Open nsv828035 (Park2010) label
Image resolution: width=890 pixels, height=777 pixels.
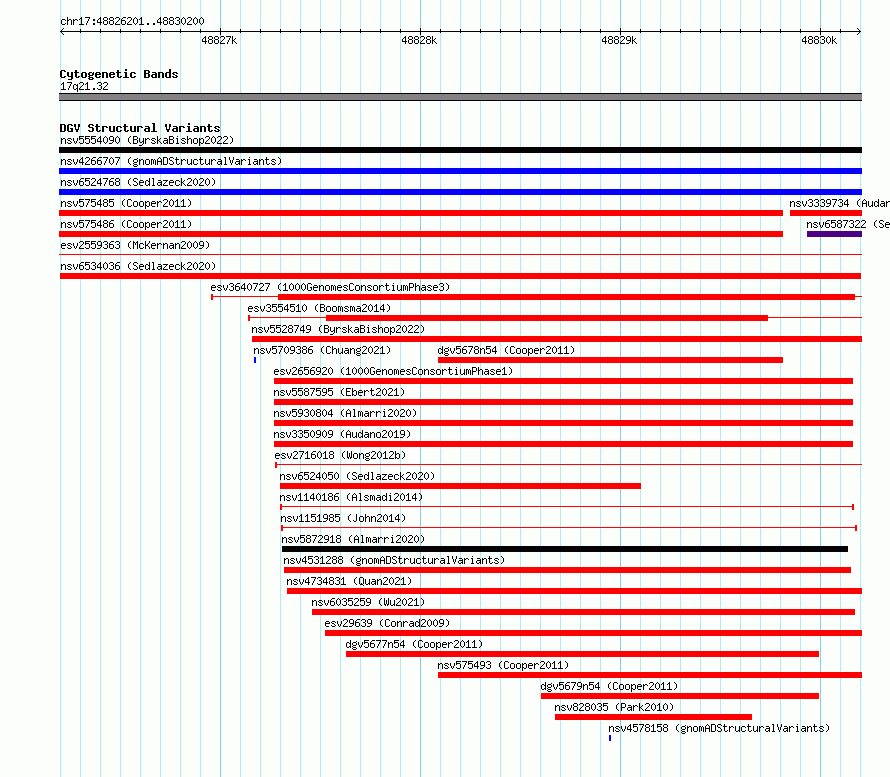click(x=614, y=707)
